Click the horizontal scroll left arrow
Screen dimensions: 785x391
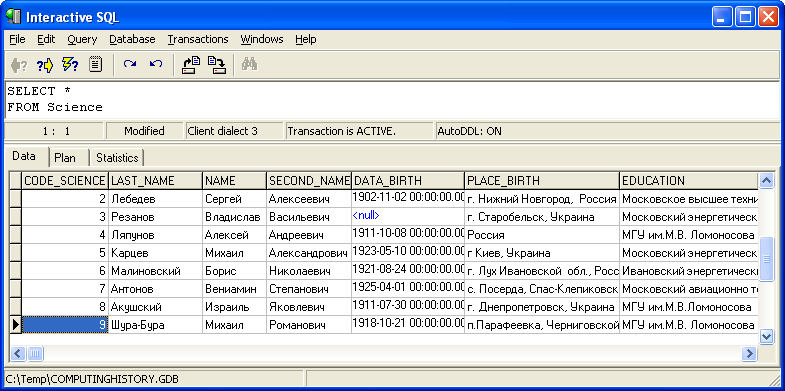coord(18,353)
